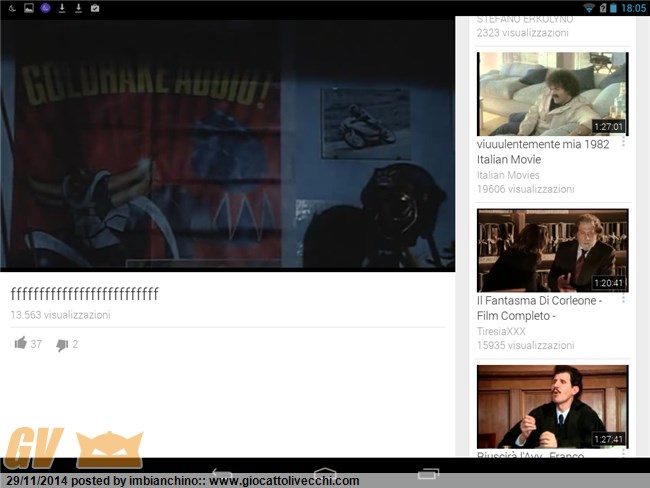Viewport: 650px width, 488px height.
Task: Open 'viuuulentemente mia 1982 Italian Movie' title
Action: pos(543,152)
